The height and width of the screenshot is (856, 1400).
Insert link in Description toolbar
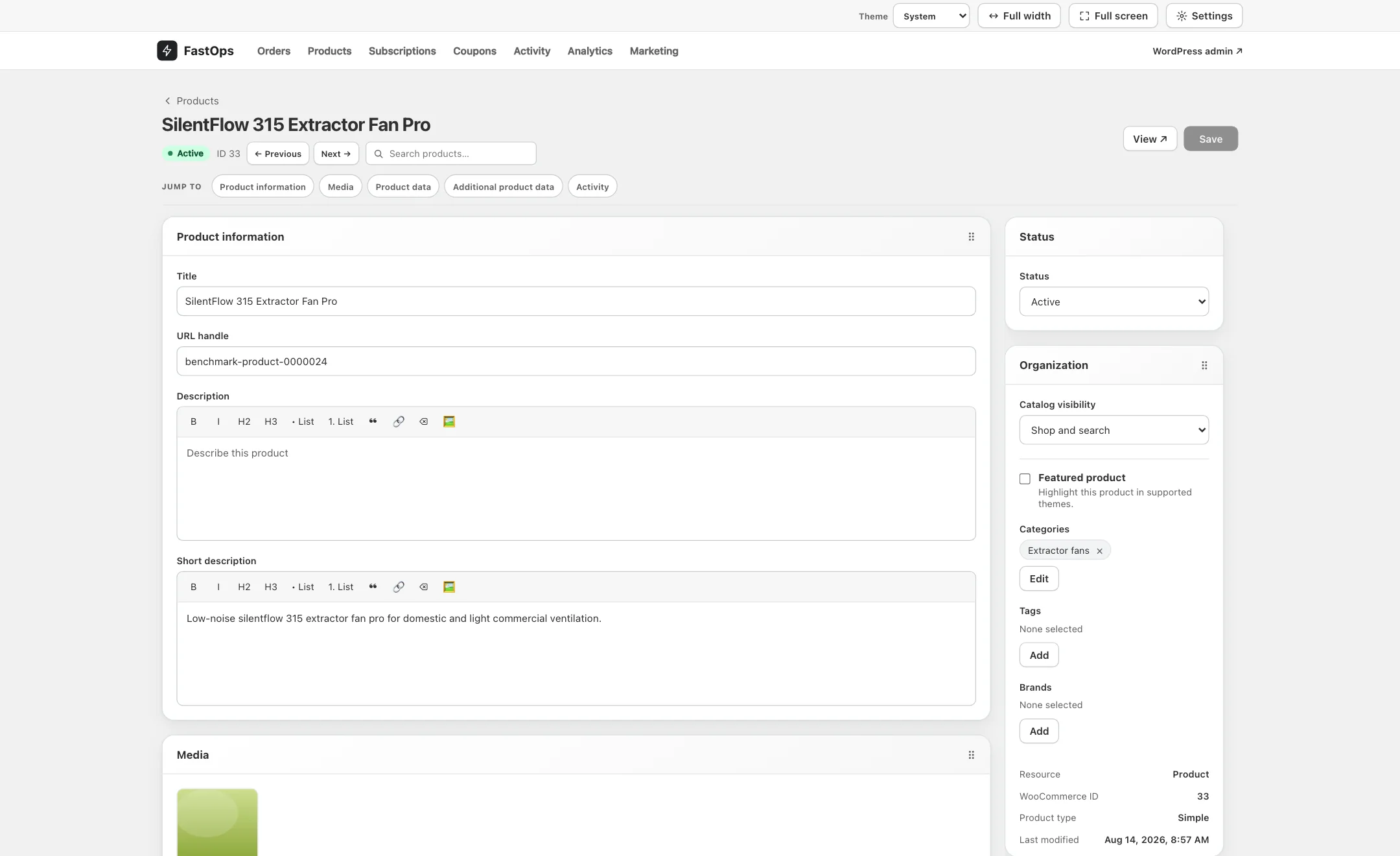point(399,422)
